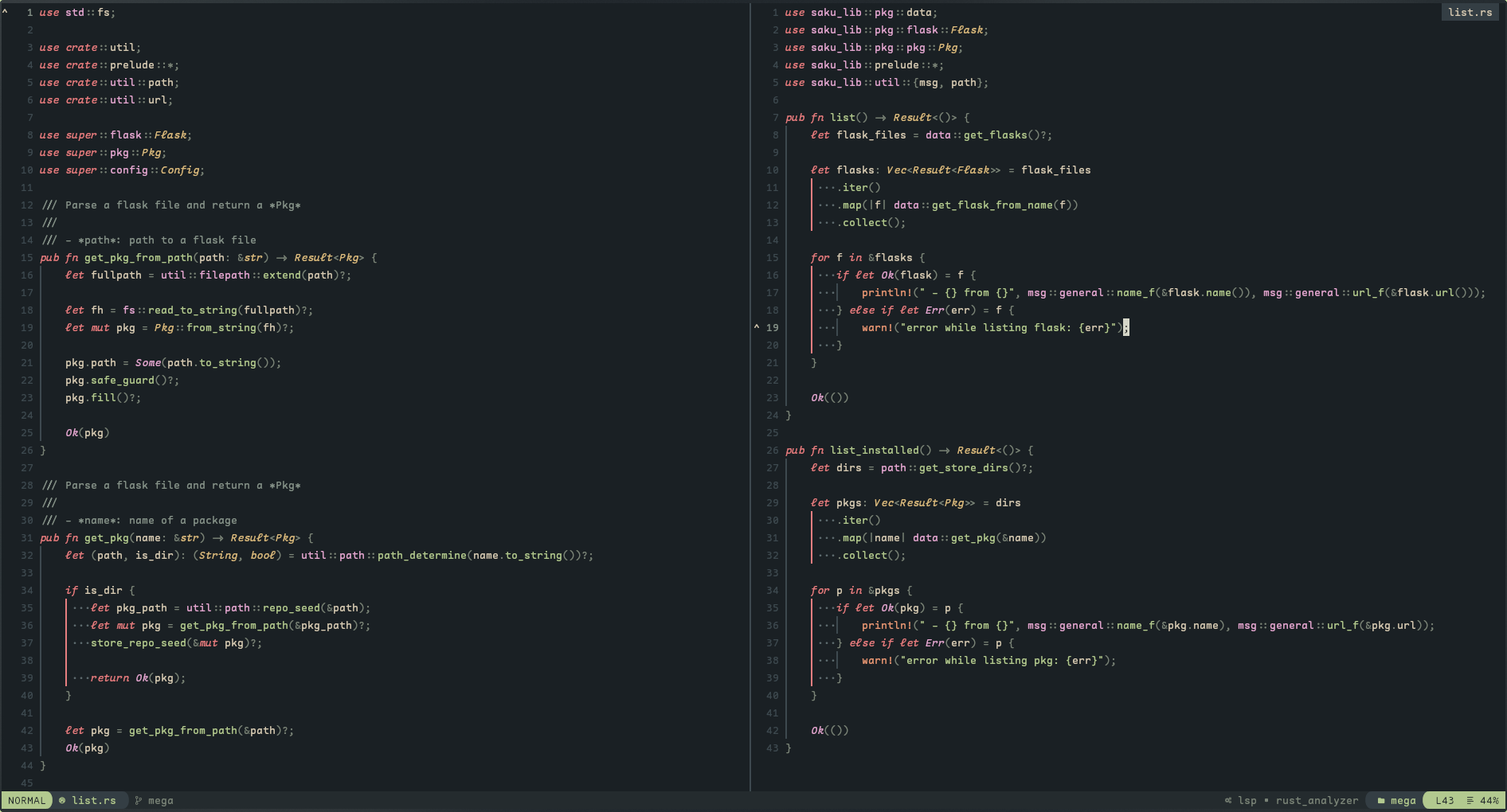Click the '- *name*: name of a package' comment

151,520
